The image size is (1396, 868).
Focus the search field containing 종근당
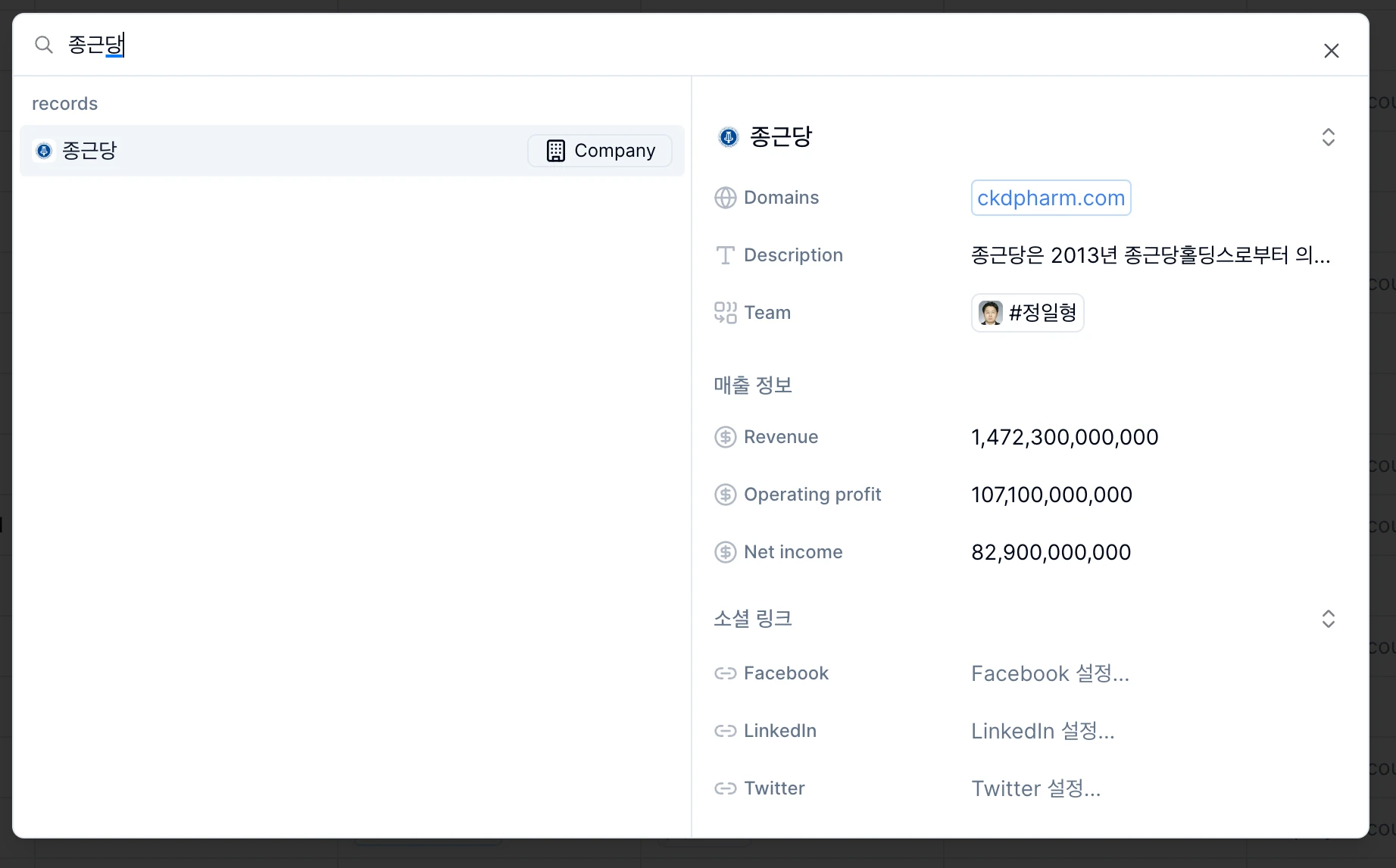667,45
